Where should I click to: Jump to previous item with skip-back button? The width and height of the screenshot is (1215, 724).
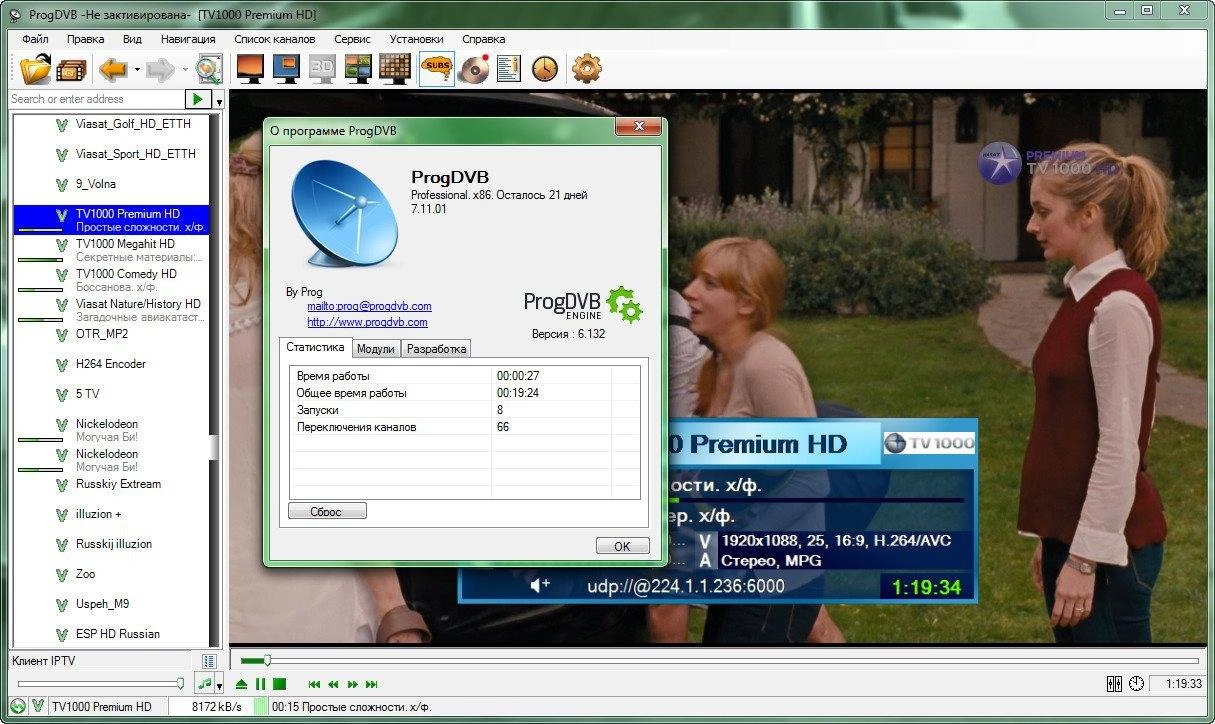[x=314, y=684]
